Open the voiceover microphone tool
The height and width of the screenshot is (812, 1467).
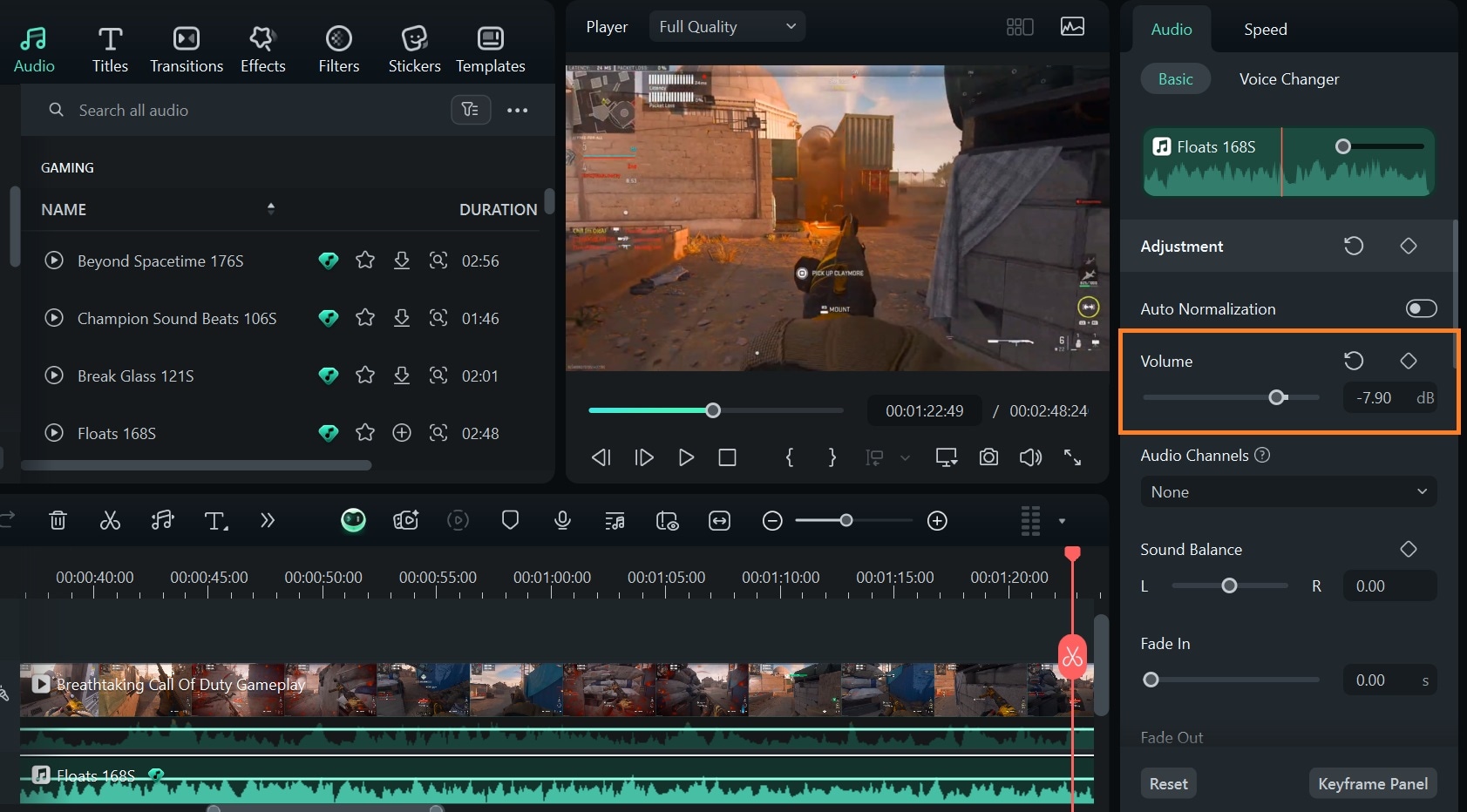(562, 521)
